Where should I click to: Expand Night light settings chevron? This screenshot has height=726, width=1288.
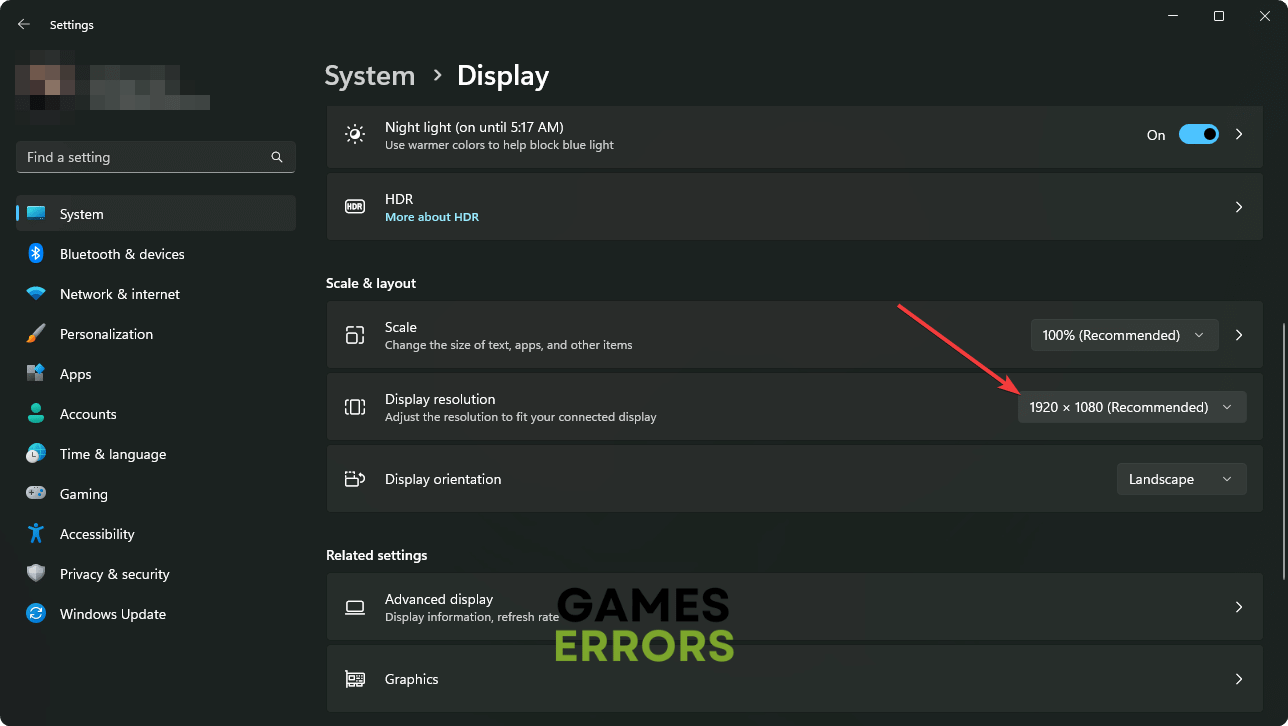(x=1239, y=135)
